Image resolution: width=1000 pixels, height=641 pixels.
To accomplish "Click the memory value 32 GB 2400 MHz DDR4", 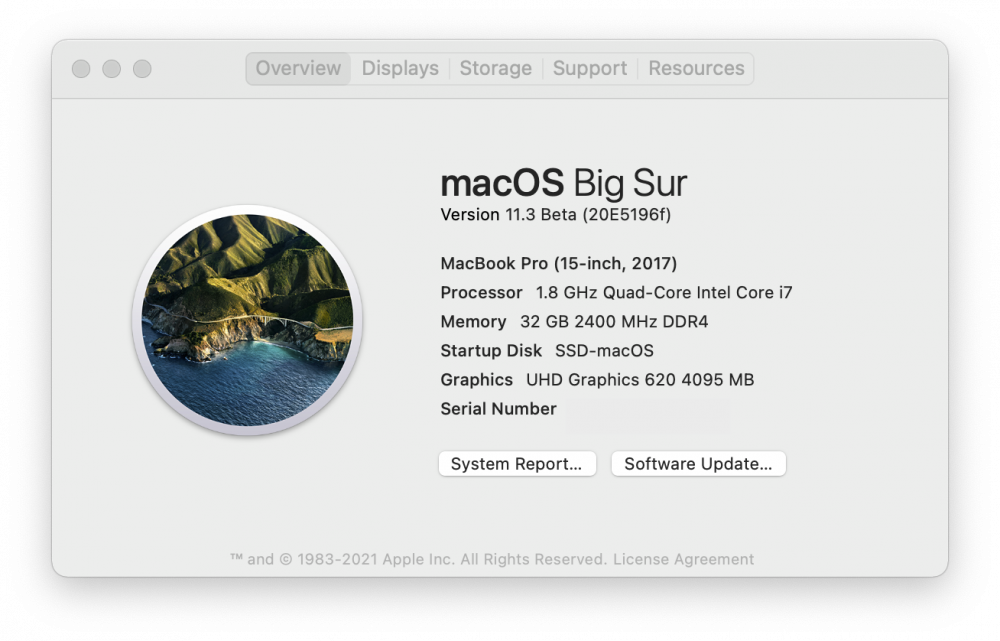I will tap(614, 321).
